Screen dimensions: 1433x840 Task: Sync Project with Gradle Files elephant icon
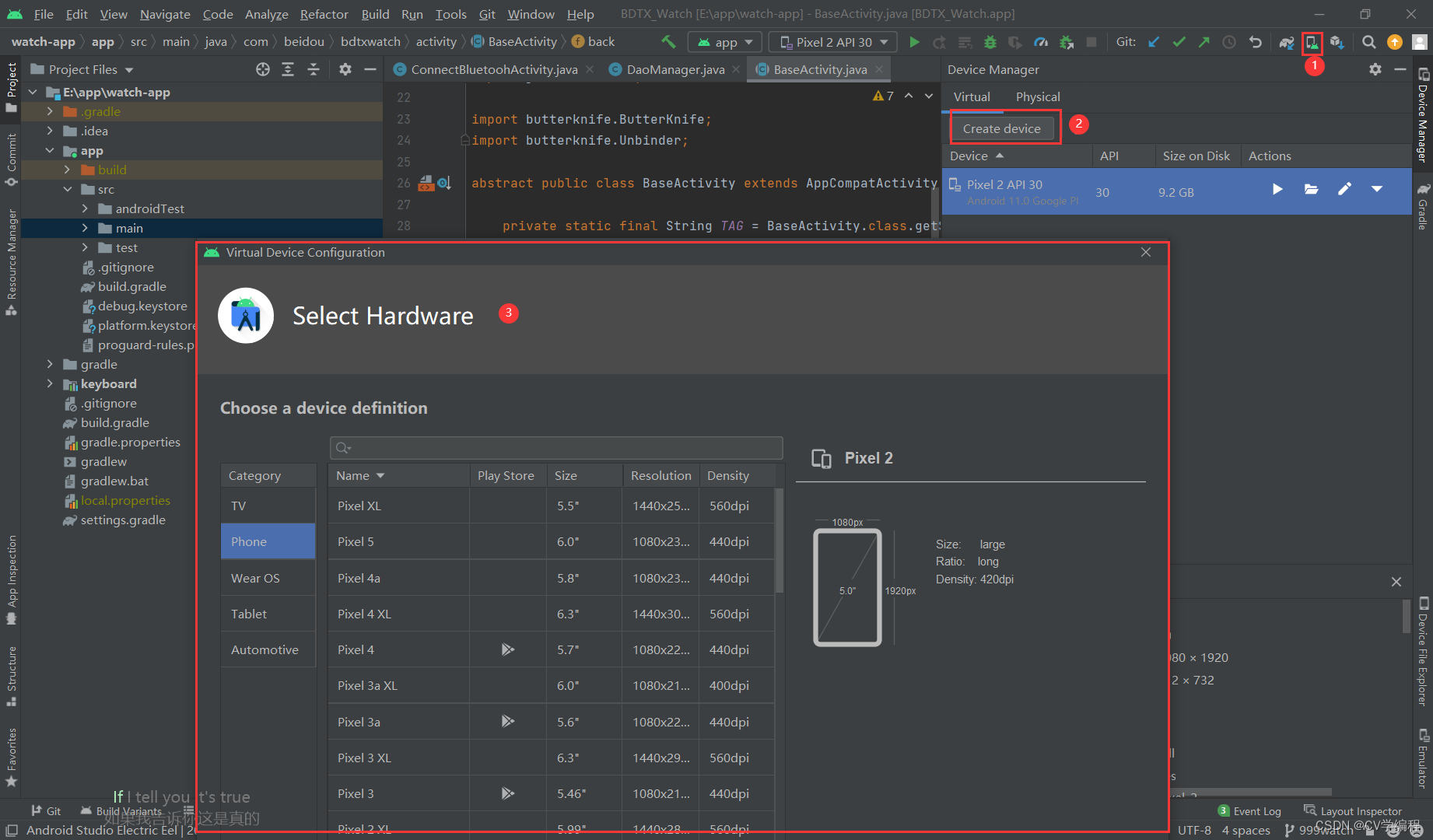[x=1287, y=42]
